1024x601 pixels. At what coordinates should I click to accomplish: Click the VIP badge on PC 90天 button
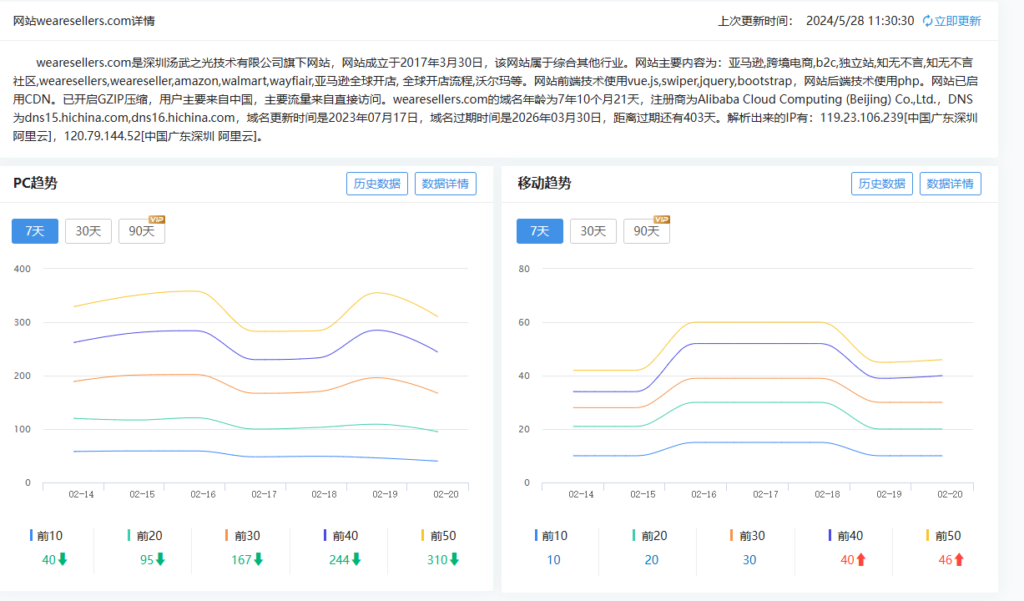156,219
